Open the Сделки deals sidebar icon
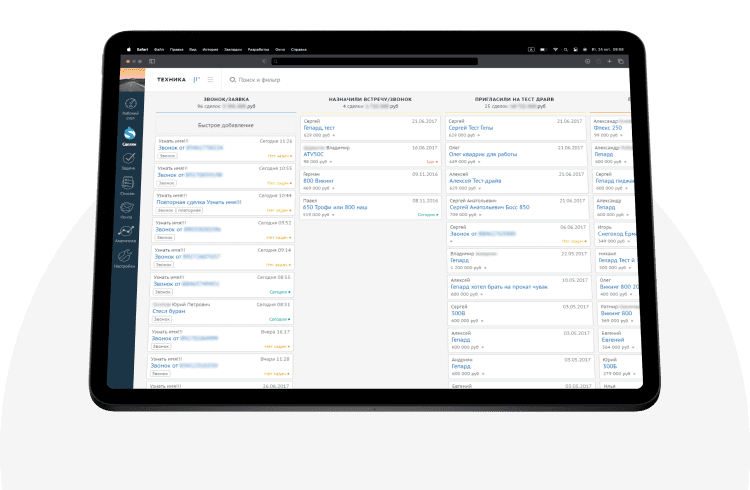This screenshot has height=490, width=750. click(x=129, y=134)
